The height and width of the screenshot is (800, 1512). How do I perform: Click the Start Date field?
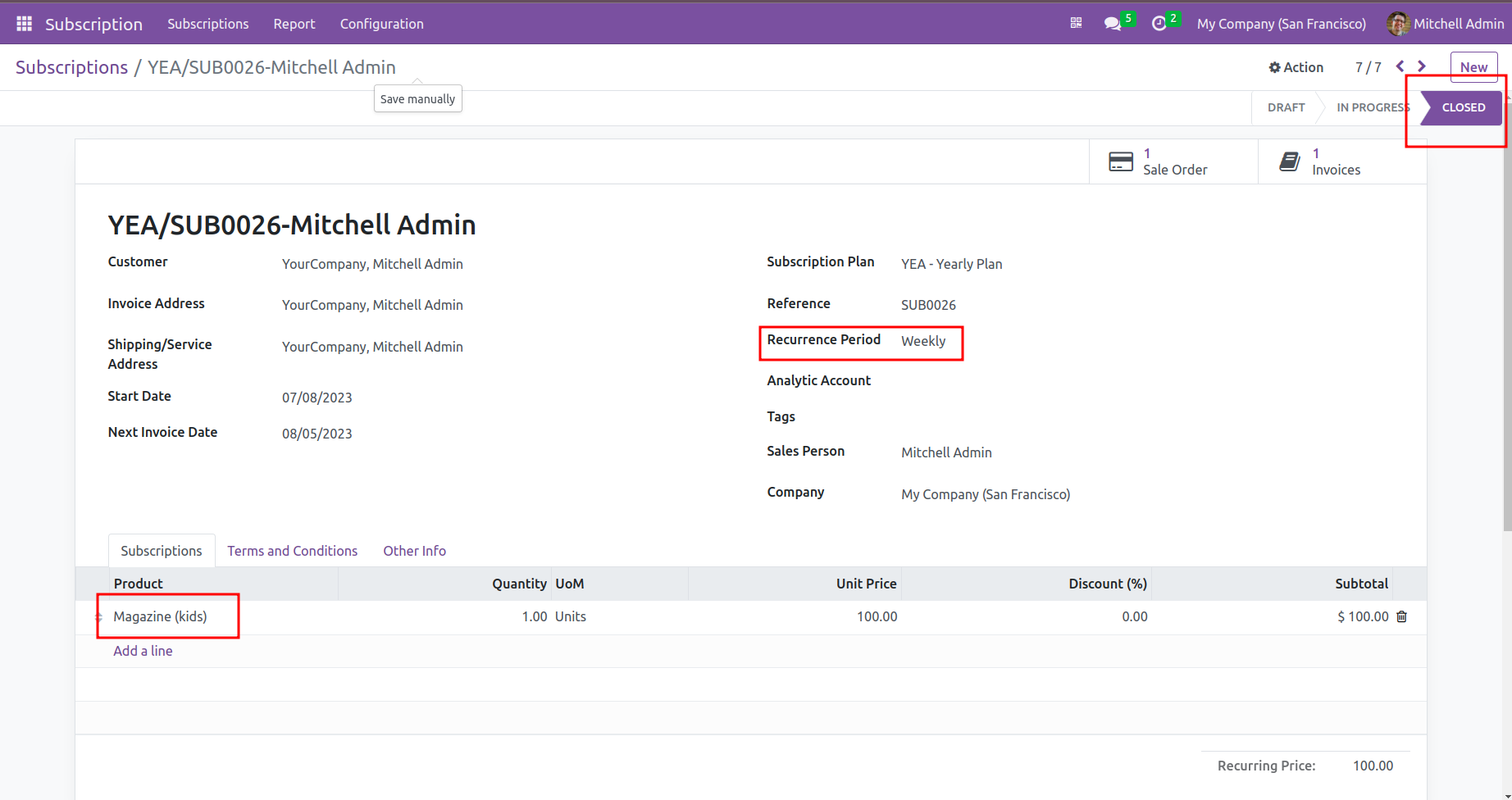click(317, 398)
